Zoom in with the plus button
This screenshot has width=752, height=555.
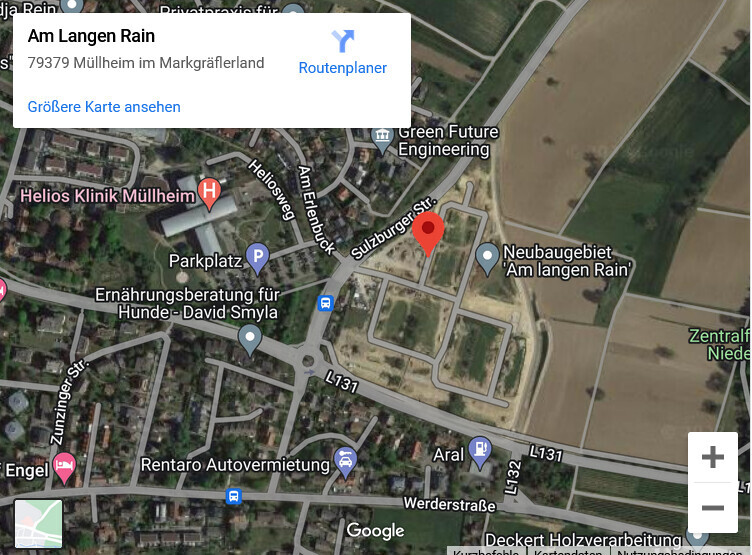click(713, 457)
